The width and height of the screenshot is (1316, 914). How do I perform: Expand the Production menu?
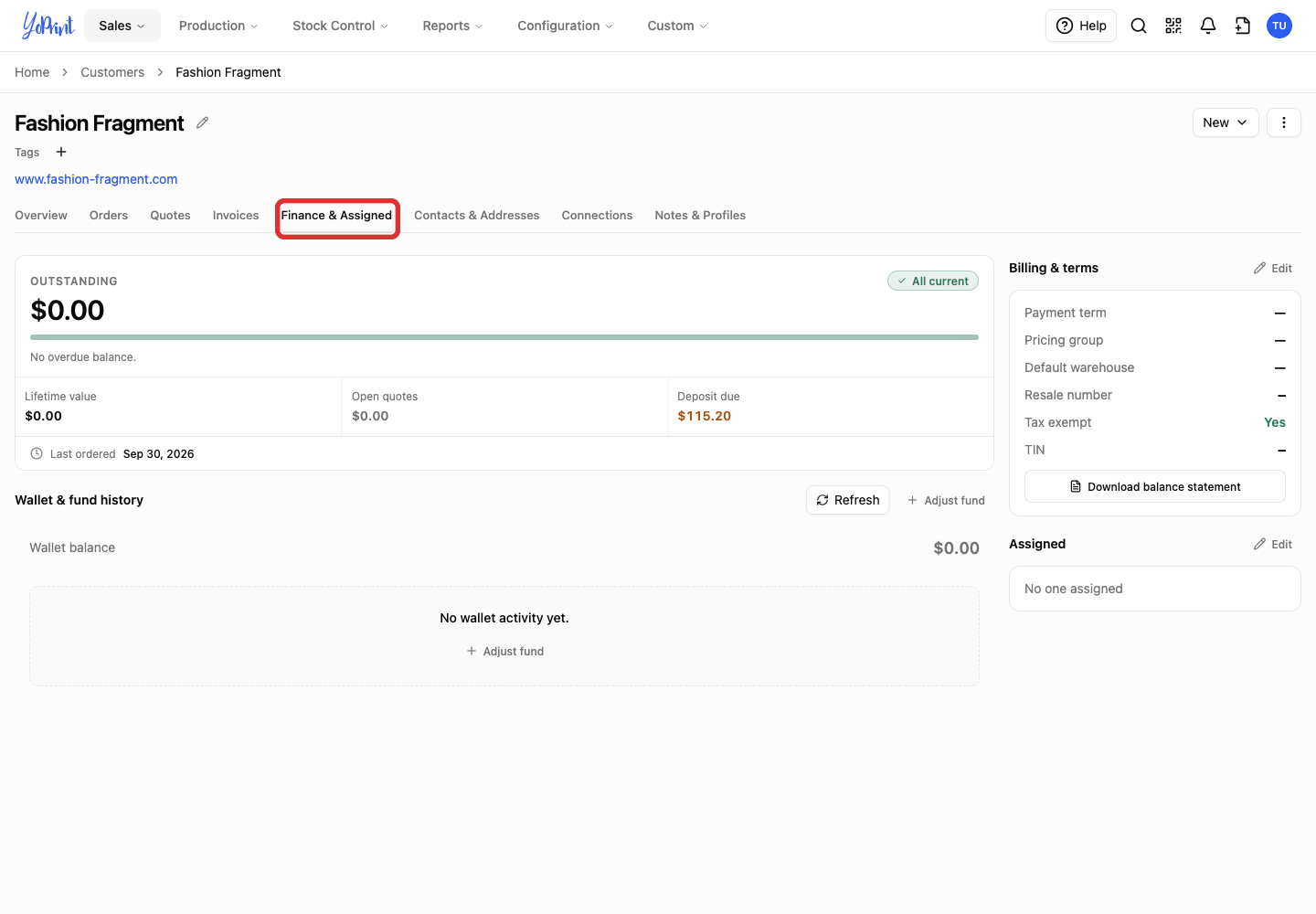click(x=218, y=26)
